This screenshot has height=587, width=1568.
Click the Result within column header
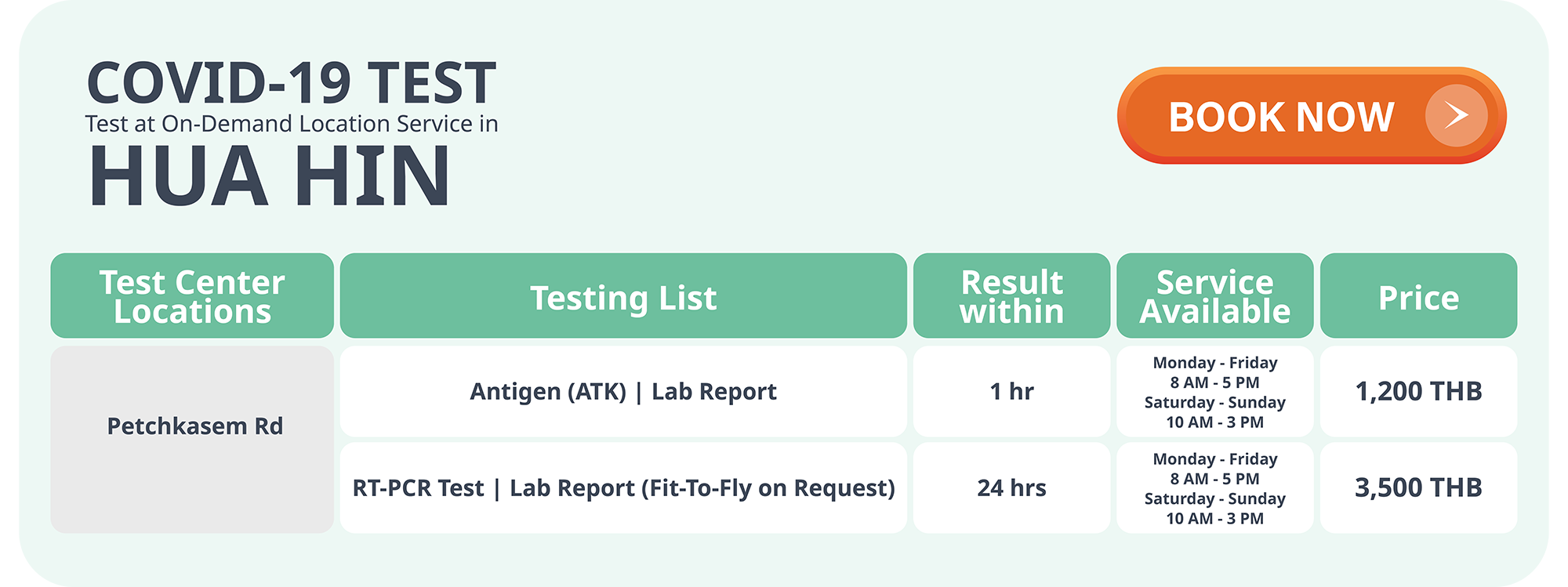[1011, 296]
